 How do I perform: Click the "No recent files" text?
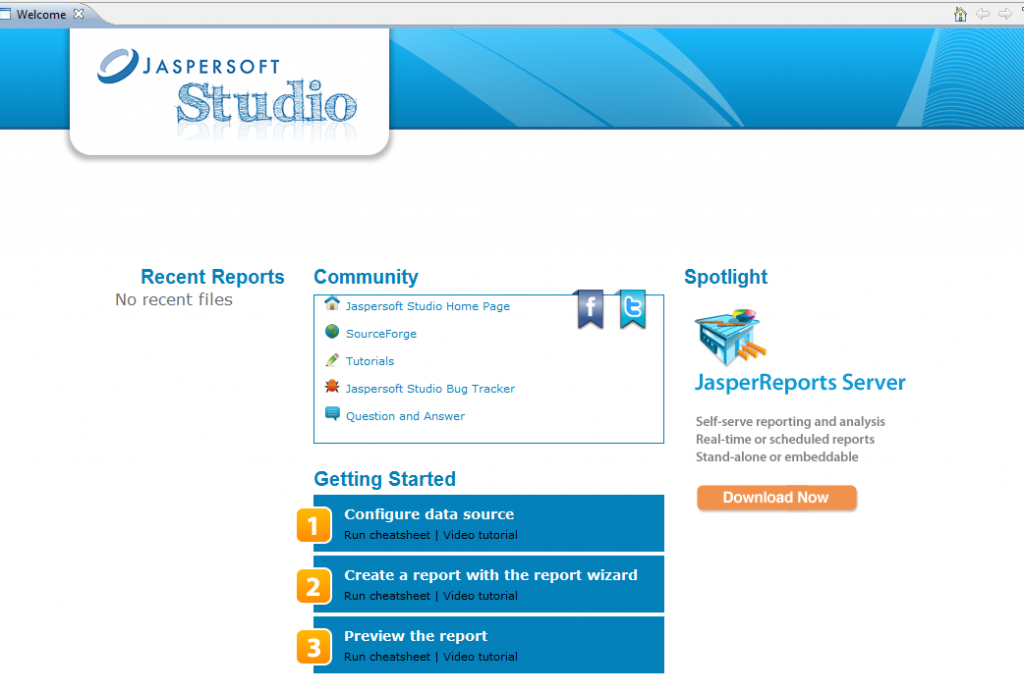[174, 299]
